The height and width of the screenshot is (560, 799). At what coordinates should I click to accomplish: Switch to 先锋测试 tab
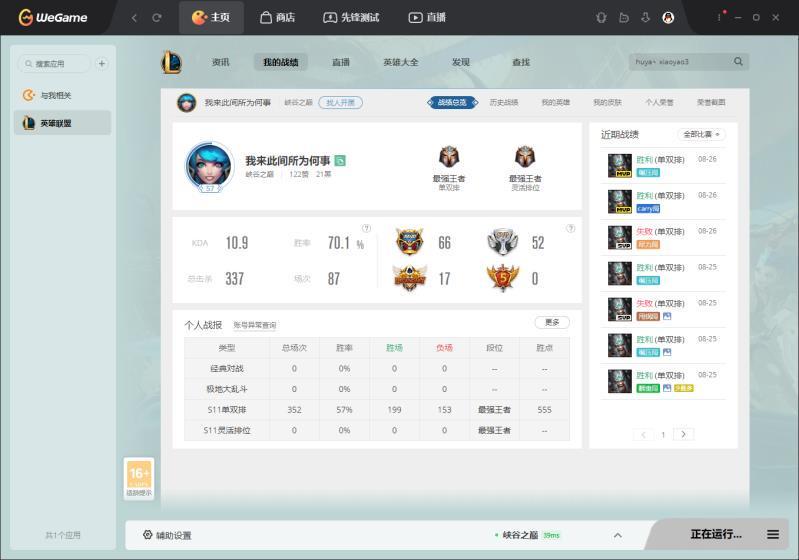pos(351,17)
